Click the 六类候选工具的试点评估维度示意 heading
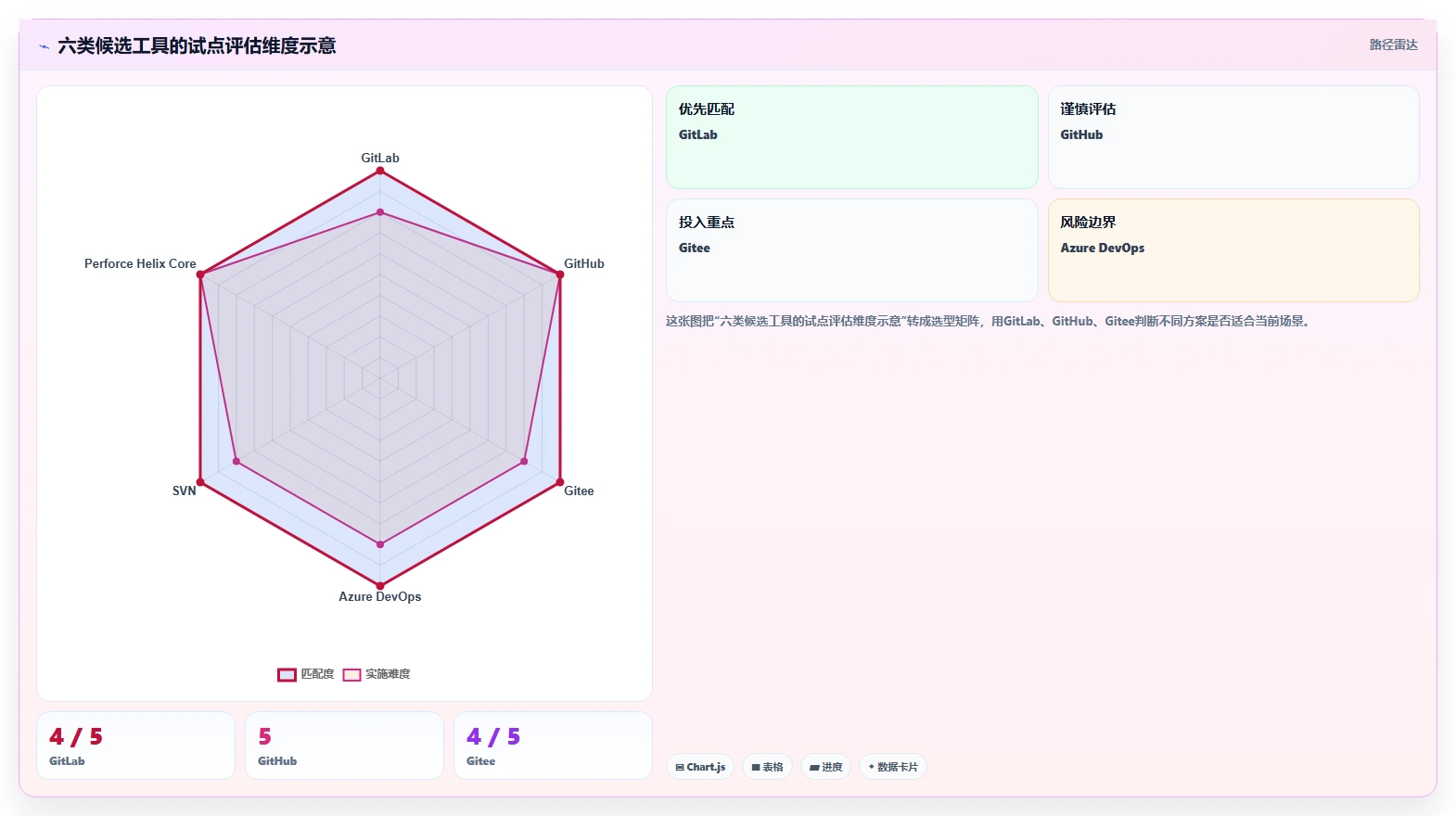The width and height of the screenshot is (1456, 816). [x=197, y=45]
